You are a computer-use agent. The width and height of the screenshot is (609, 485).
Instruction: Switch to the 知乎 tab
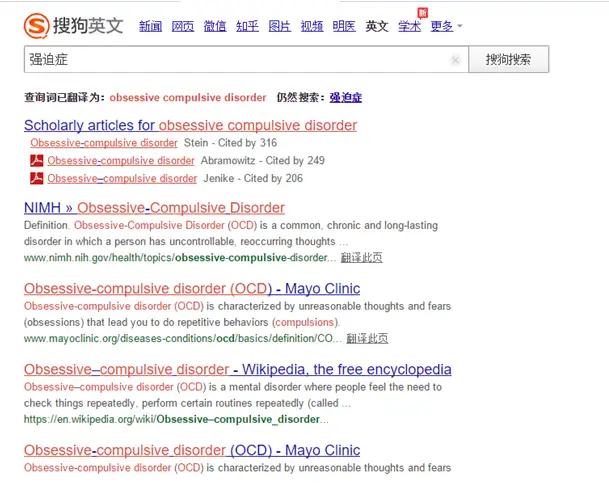(247, 26)
